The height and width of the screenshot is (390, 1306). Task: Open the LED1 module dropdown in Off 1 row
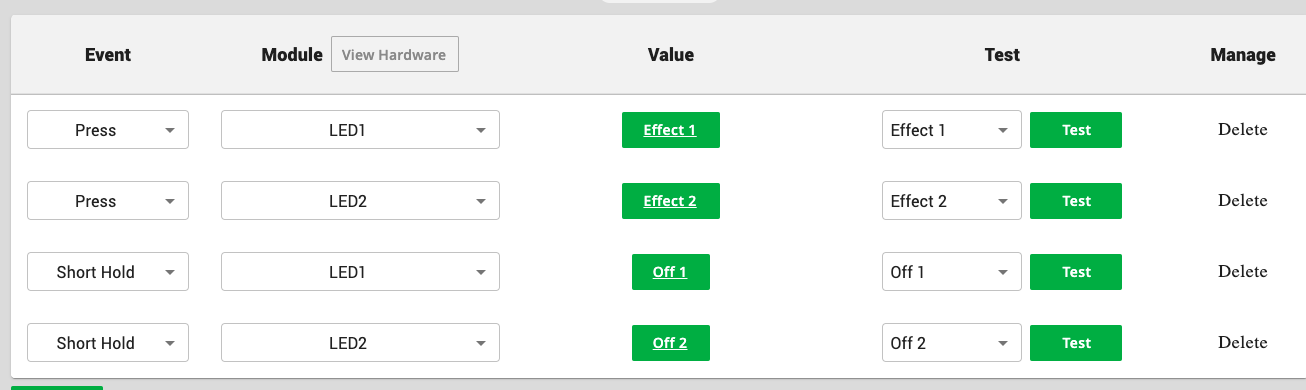click(360, 272)
